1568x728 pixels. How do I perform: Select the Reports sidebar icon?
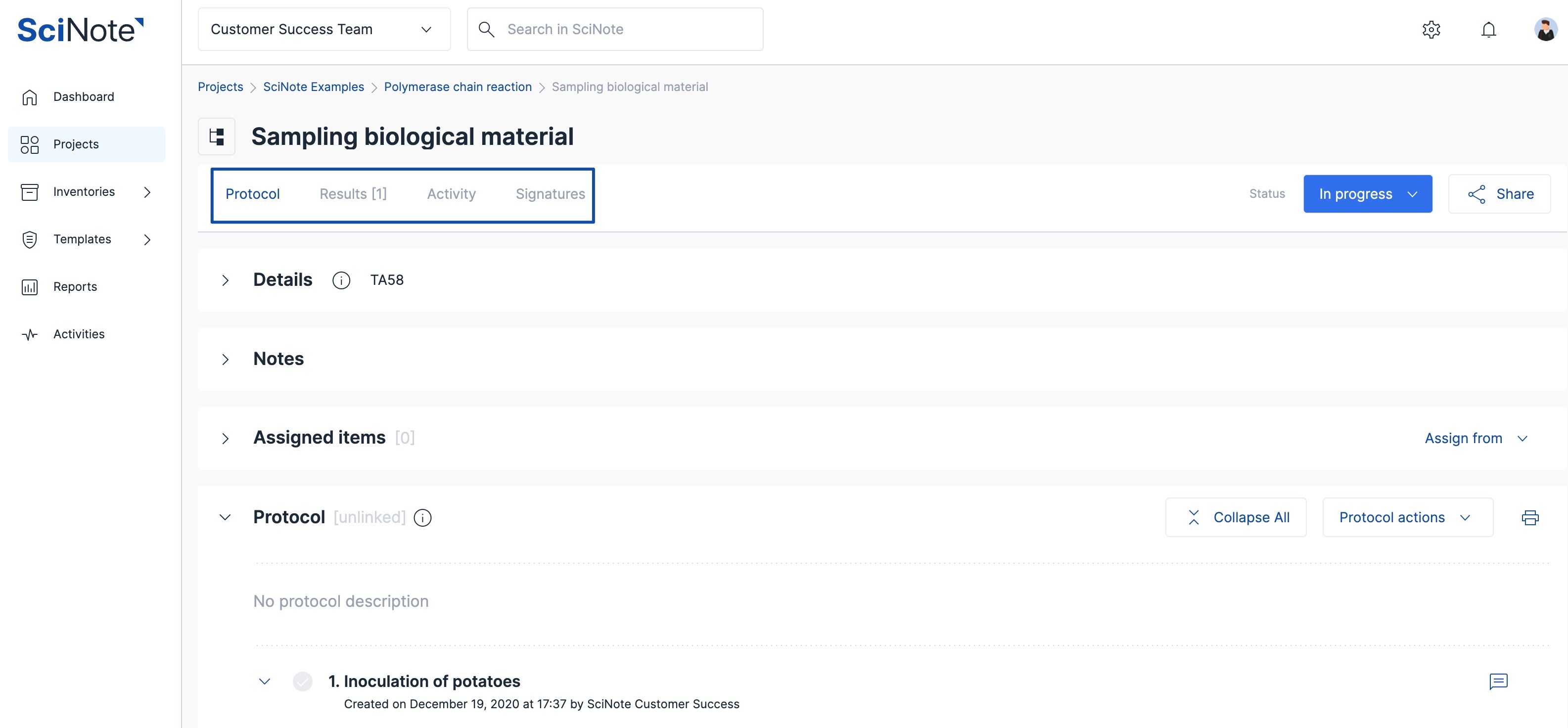[x=30, y=286]
